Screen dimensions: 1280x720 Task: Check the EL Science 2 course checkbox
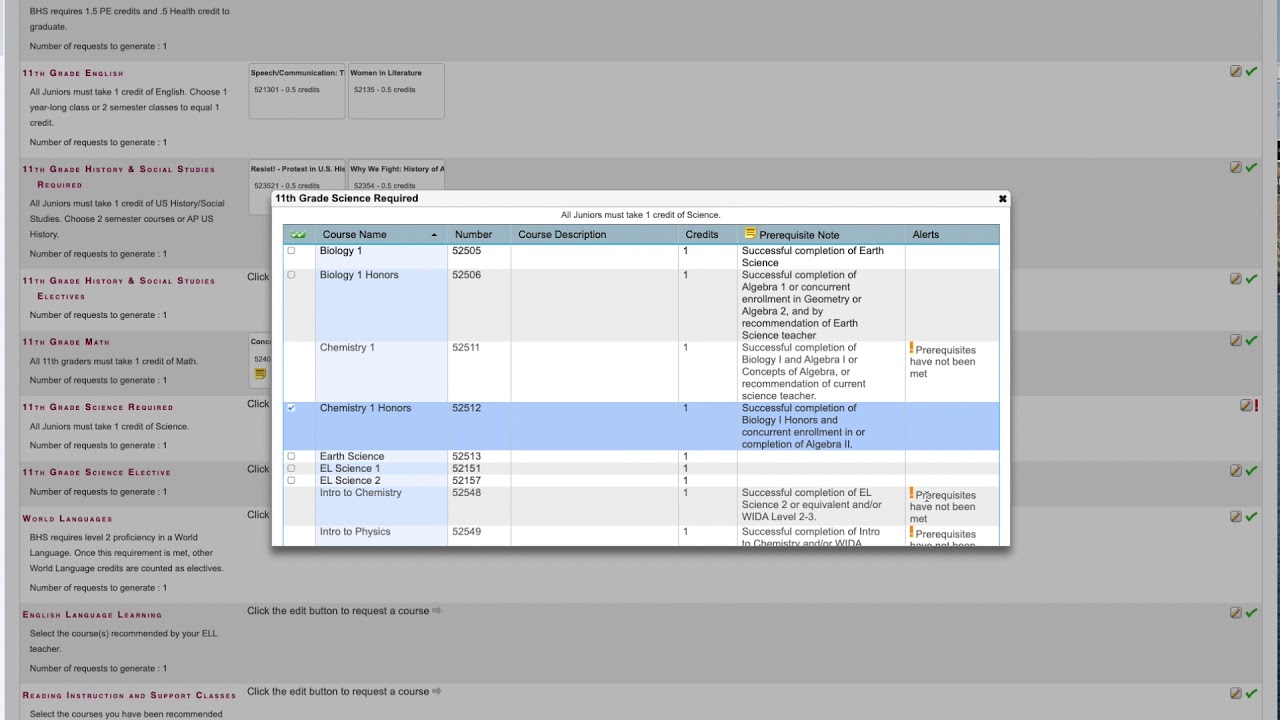(x=291, y=480)
